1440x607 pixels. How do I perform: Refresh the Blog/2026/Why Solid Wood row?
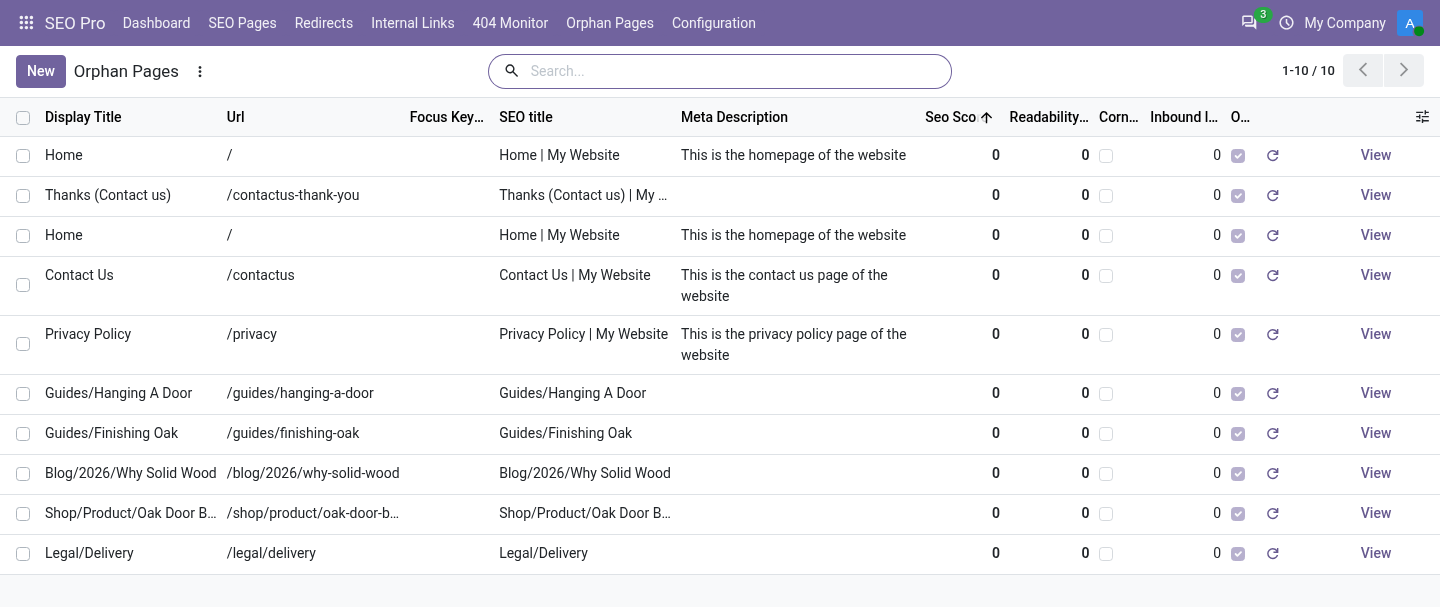click(1273, 474)
